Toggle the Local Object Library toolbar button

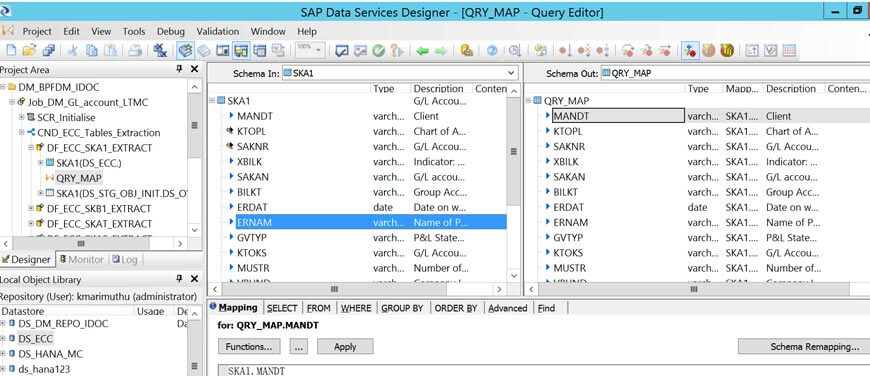[x=185, y=50]
